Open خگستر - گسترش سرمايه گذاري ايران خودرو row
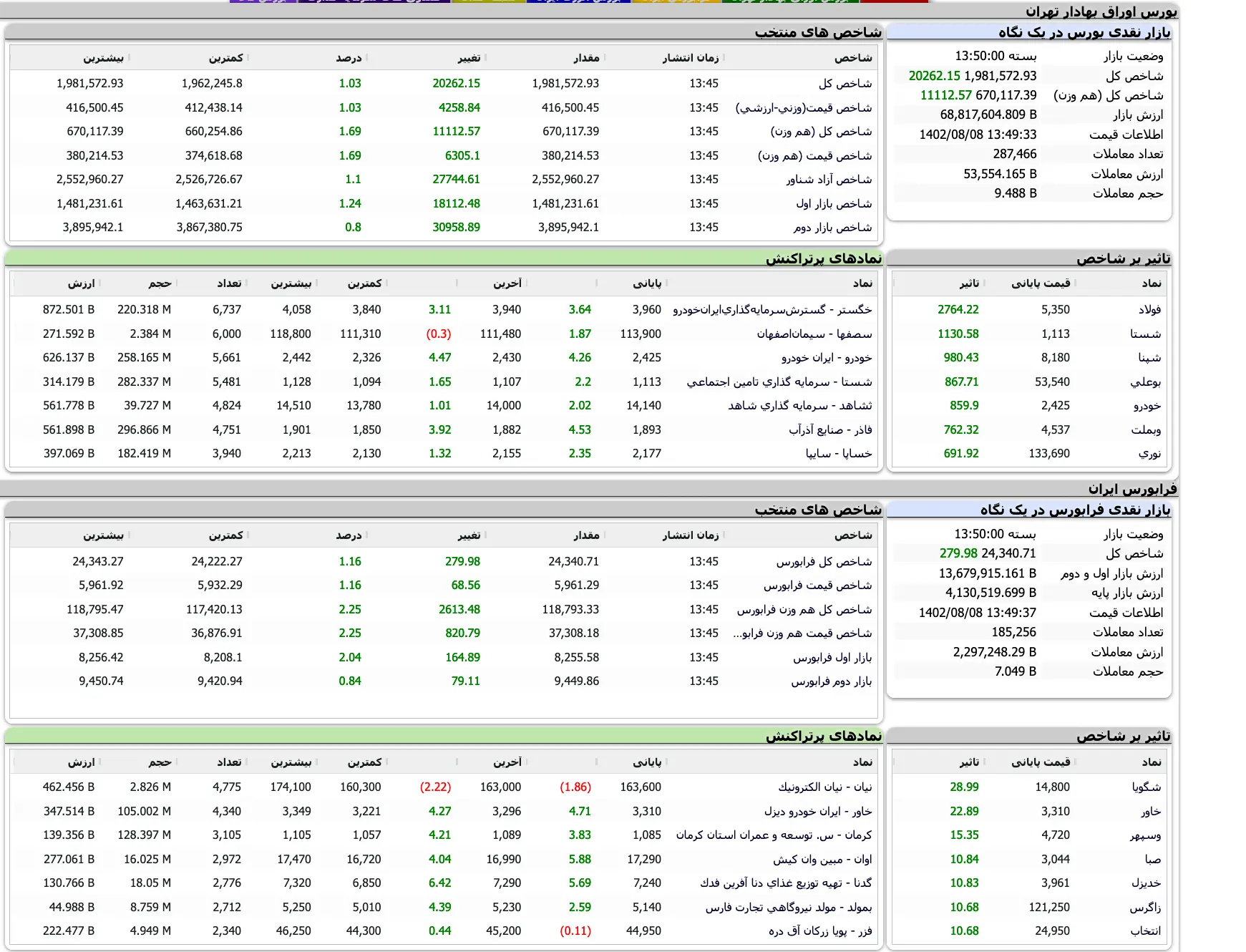Viewport: 1246px width, 952px height. 772,310
